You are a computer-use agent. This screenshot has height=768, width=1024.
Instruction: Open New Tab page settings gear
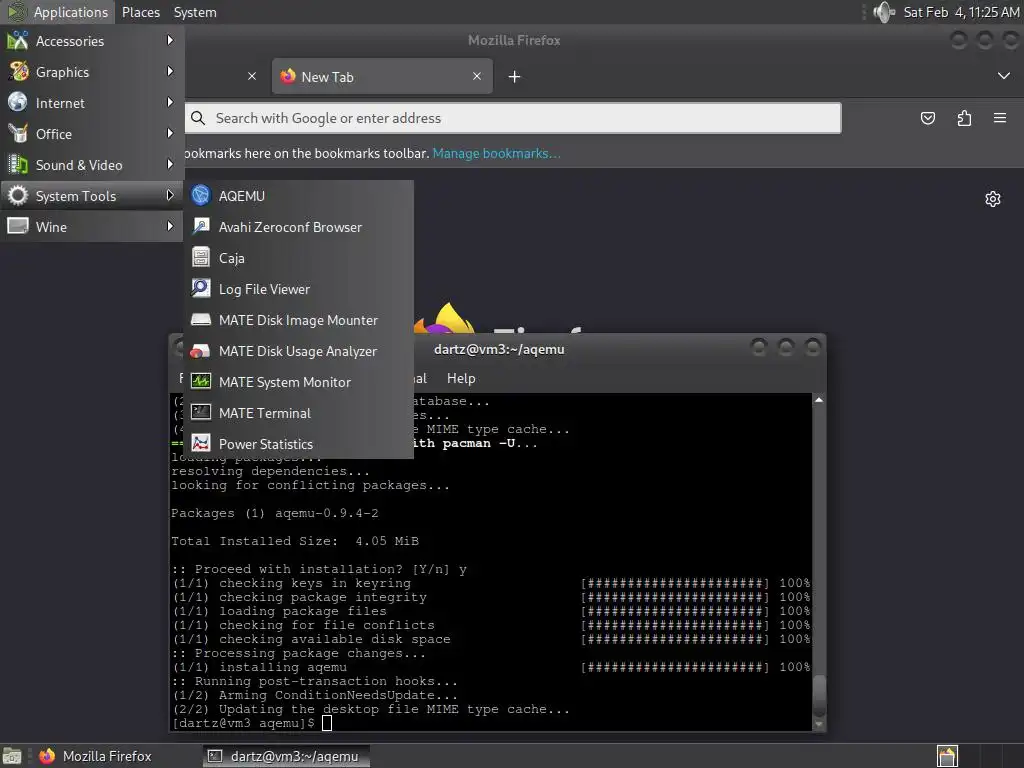tap(993, 199)
